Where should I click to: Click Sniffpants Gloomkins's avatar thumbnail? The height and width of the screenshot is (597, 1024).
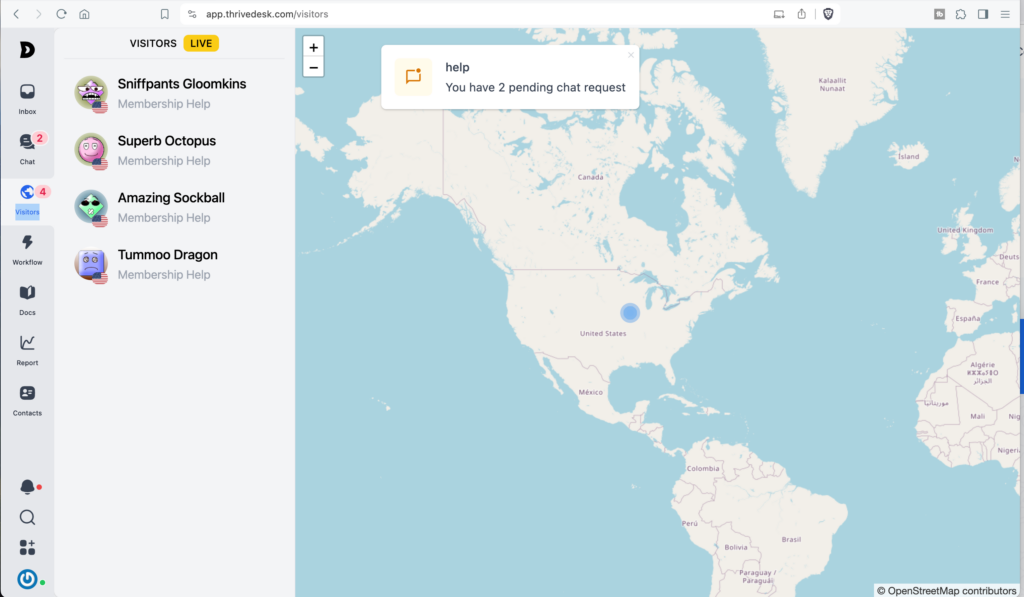tap(91, 93)
